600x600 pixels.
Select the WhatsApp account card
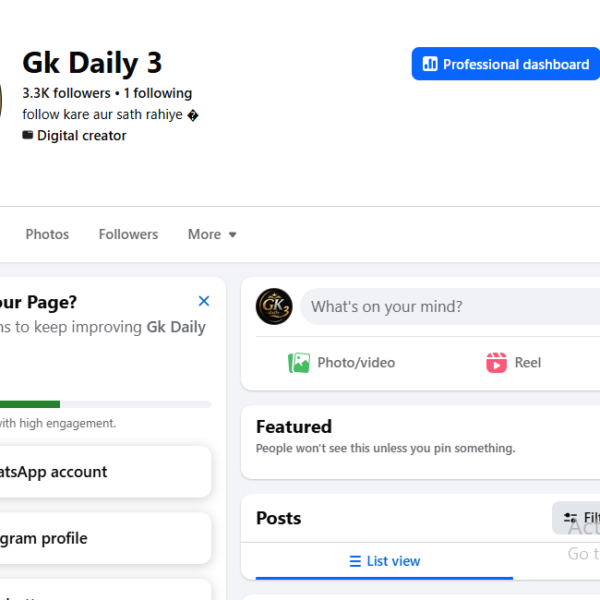[106, 472]
